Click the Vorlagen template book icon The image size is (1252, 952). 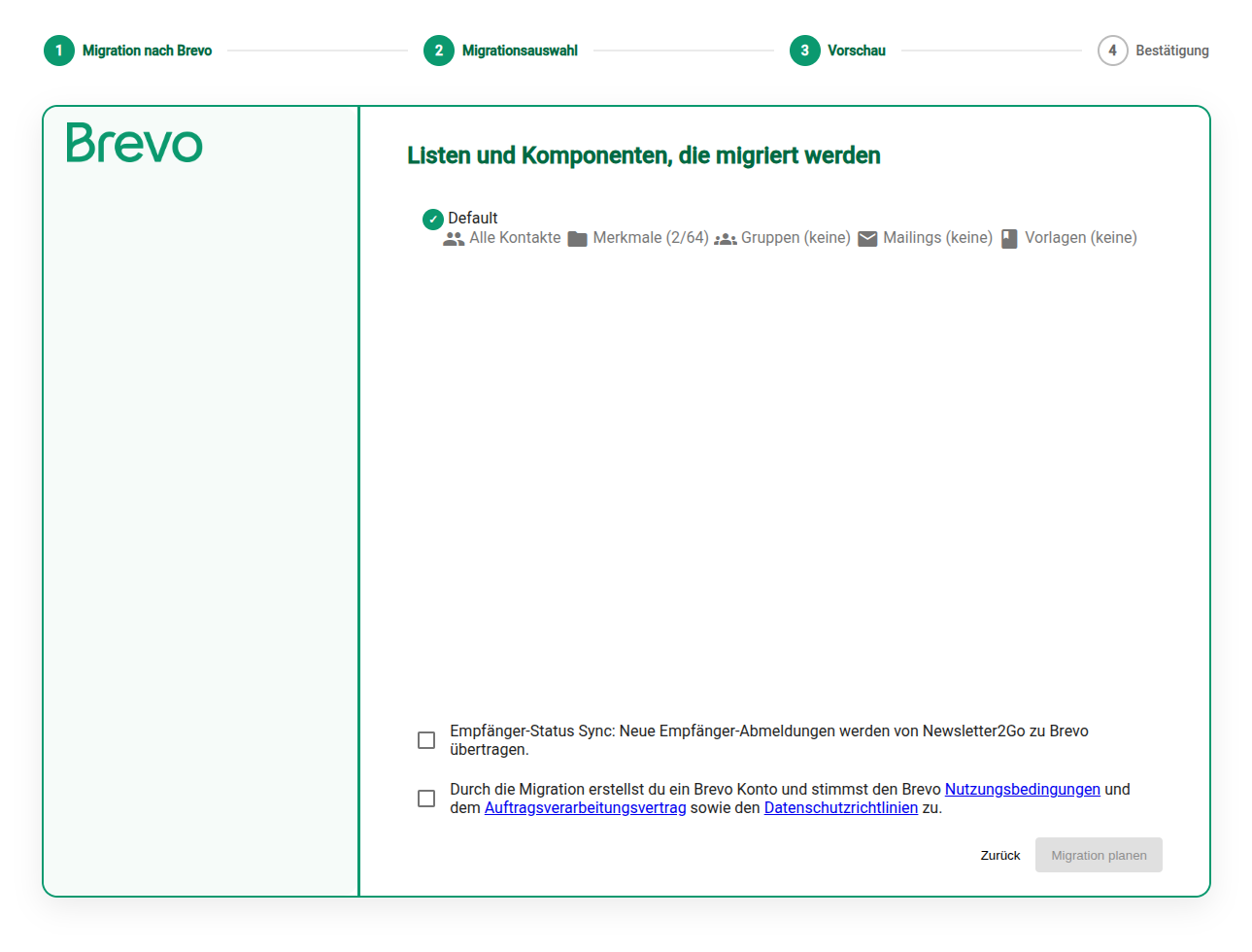1009,239
